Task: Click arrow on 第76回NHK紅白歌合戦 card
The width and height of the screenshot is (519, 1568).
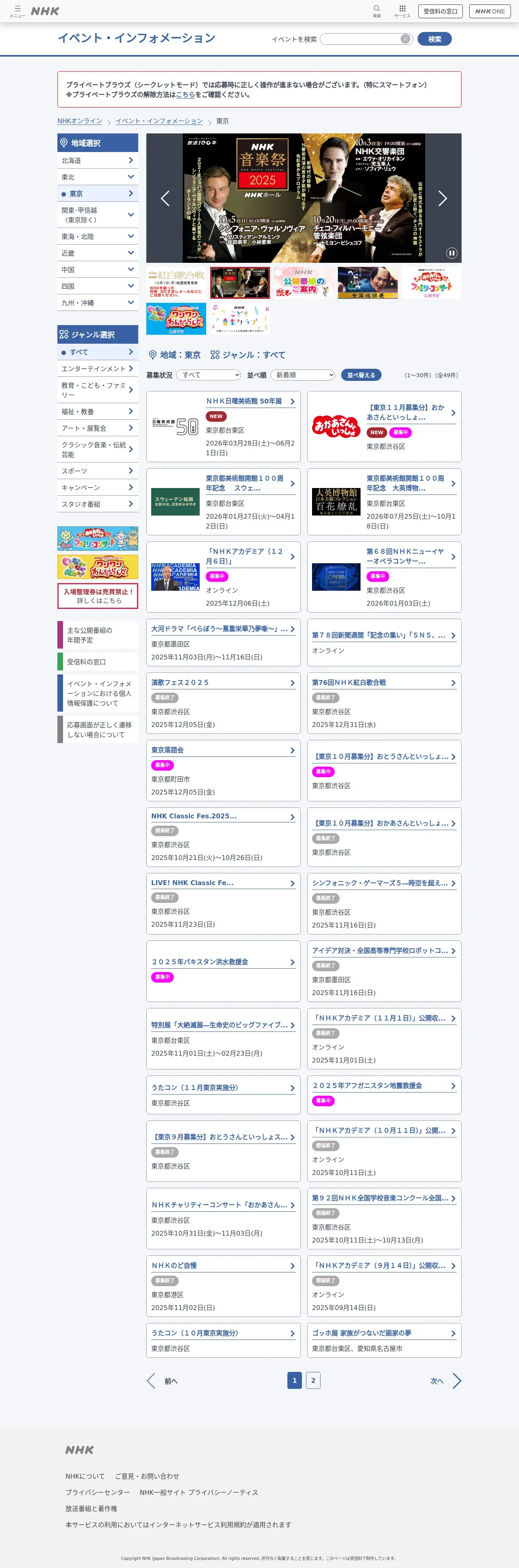Action: point(453,683)
